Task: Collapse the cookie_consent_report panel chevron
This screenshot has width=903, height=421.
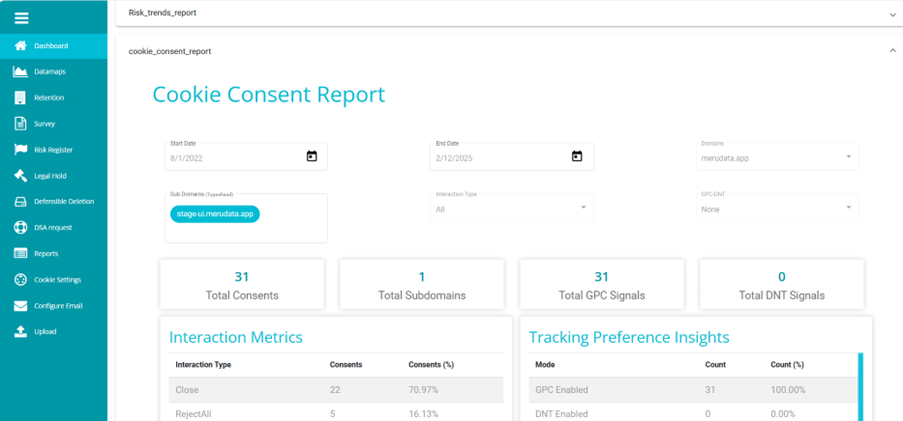Action: (x=893, y=51)
